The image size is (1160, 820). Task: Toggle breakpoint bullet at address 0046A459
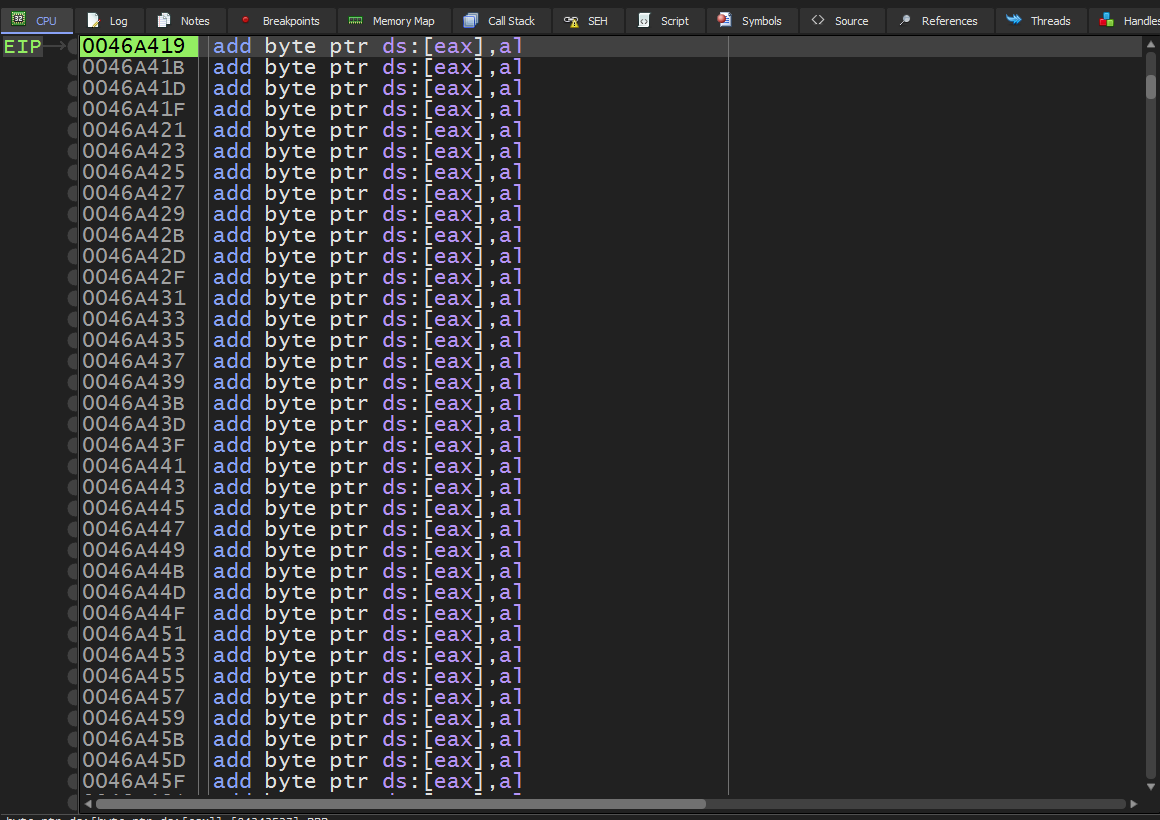pyautogui.click(x=73, y=718)
